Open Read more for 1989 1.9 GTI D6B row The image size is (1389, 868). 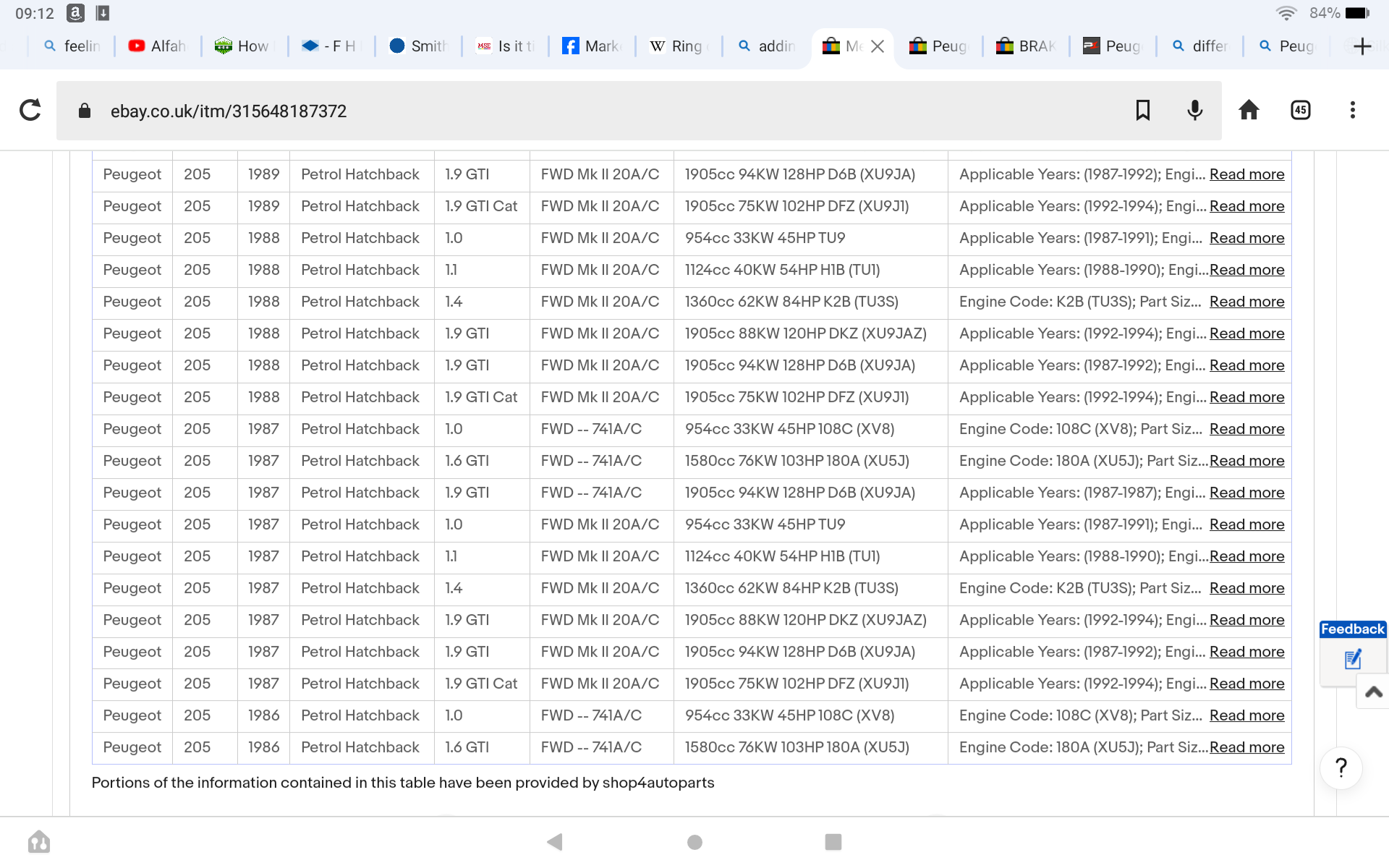click(x=1246, y=174)
